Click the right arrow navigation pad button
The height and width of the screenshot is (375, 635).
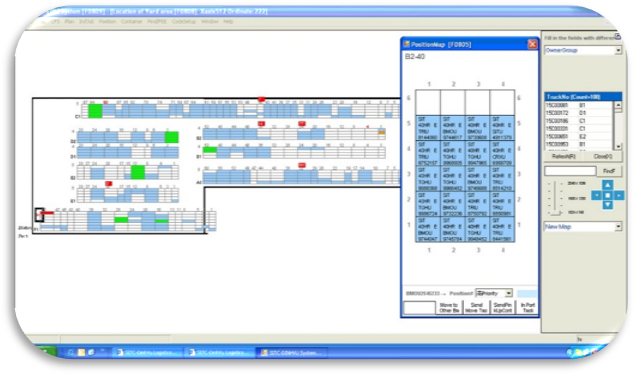619,195
